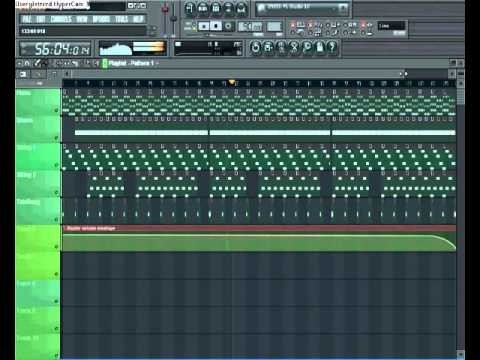
Task: Click the main volume slider knob
Action: tap(165, 9)
